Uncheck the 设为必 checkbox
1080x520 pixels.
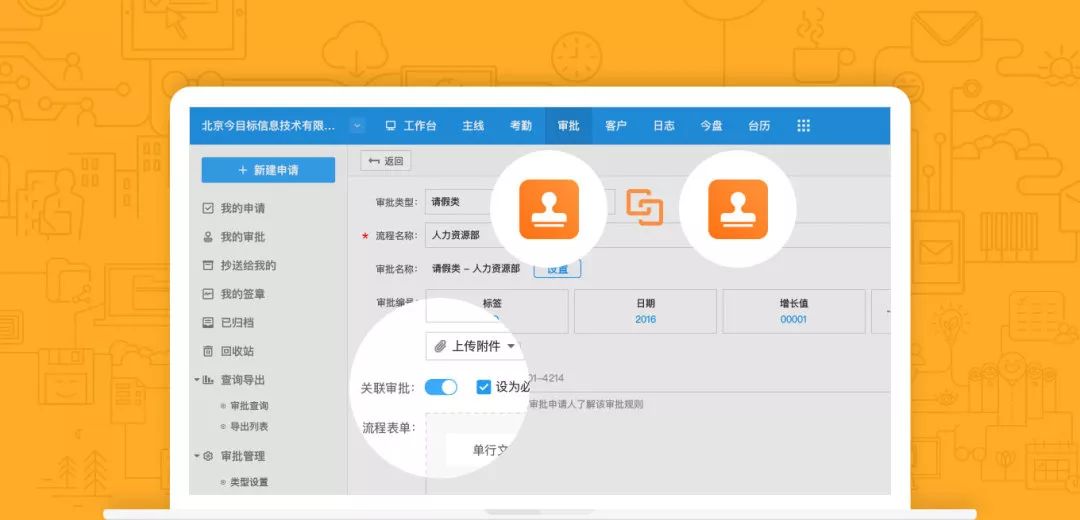coord(484,387)
